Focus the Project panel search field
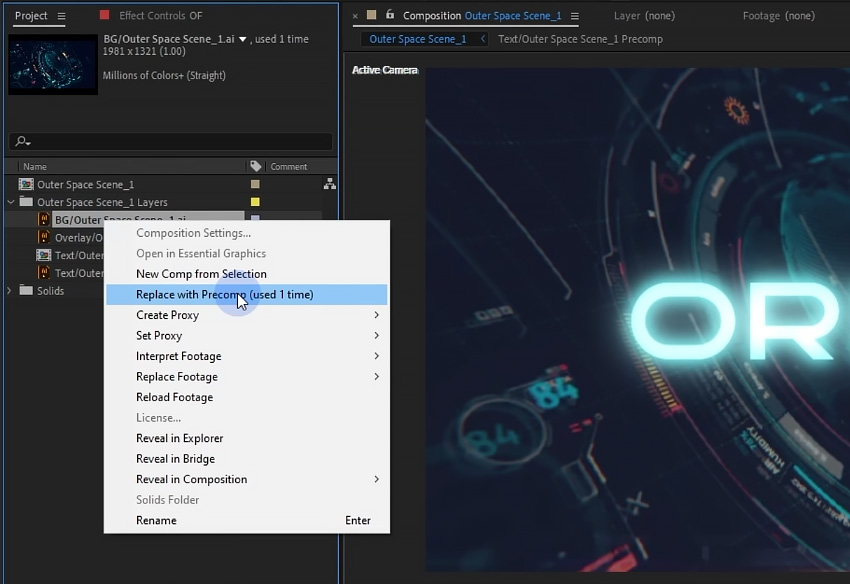850x584 pixels. pyautogui.click(x=170, y=142)
